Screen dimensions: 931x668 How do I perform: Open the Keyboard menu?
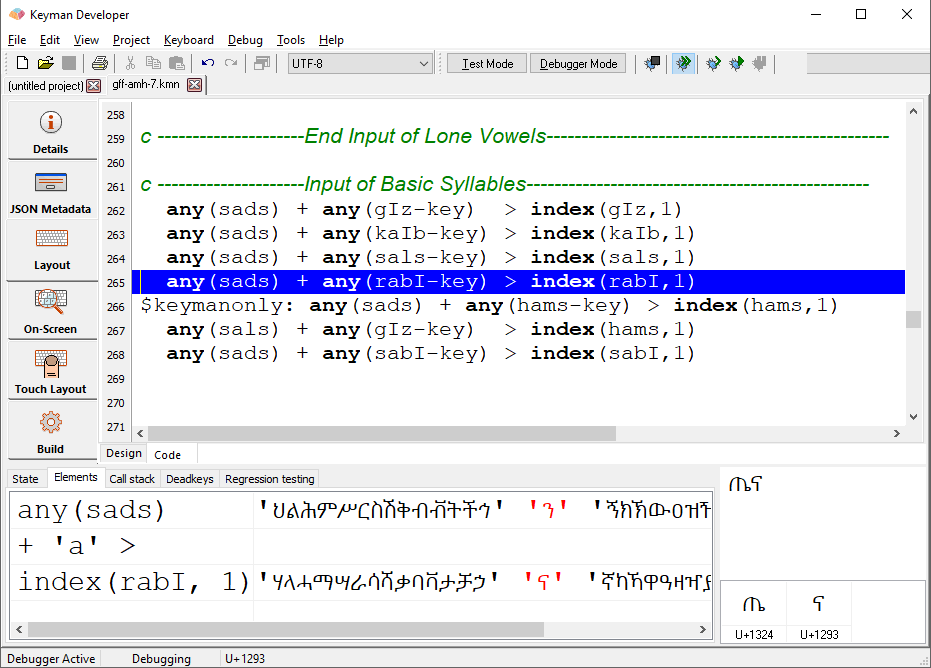pos(189,40)
